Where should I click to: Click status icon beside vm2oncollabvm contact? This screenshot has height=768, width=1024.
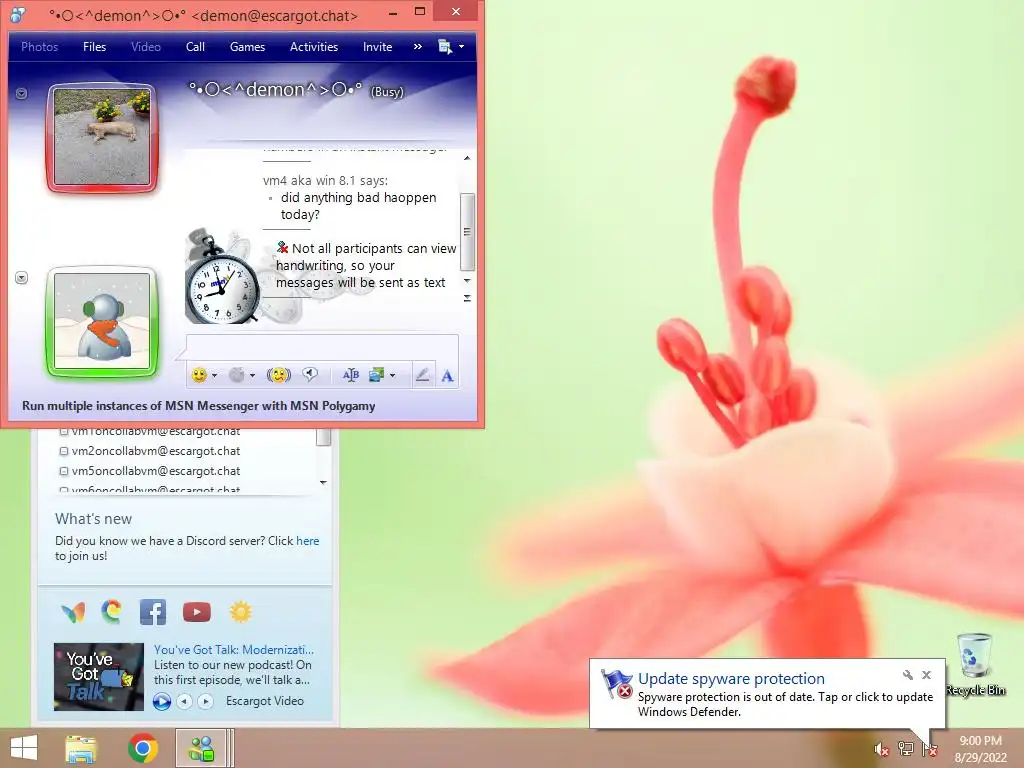point(64,451)
